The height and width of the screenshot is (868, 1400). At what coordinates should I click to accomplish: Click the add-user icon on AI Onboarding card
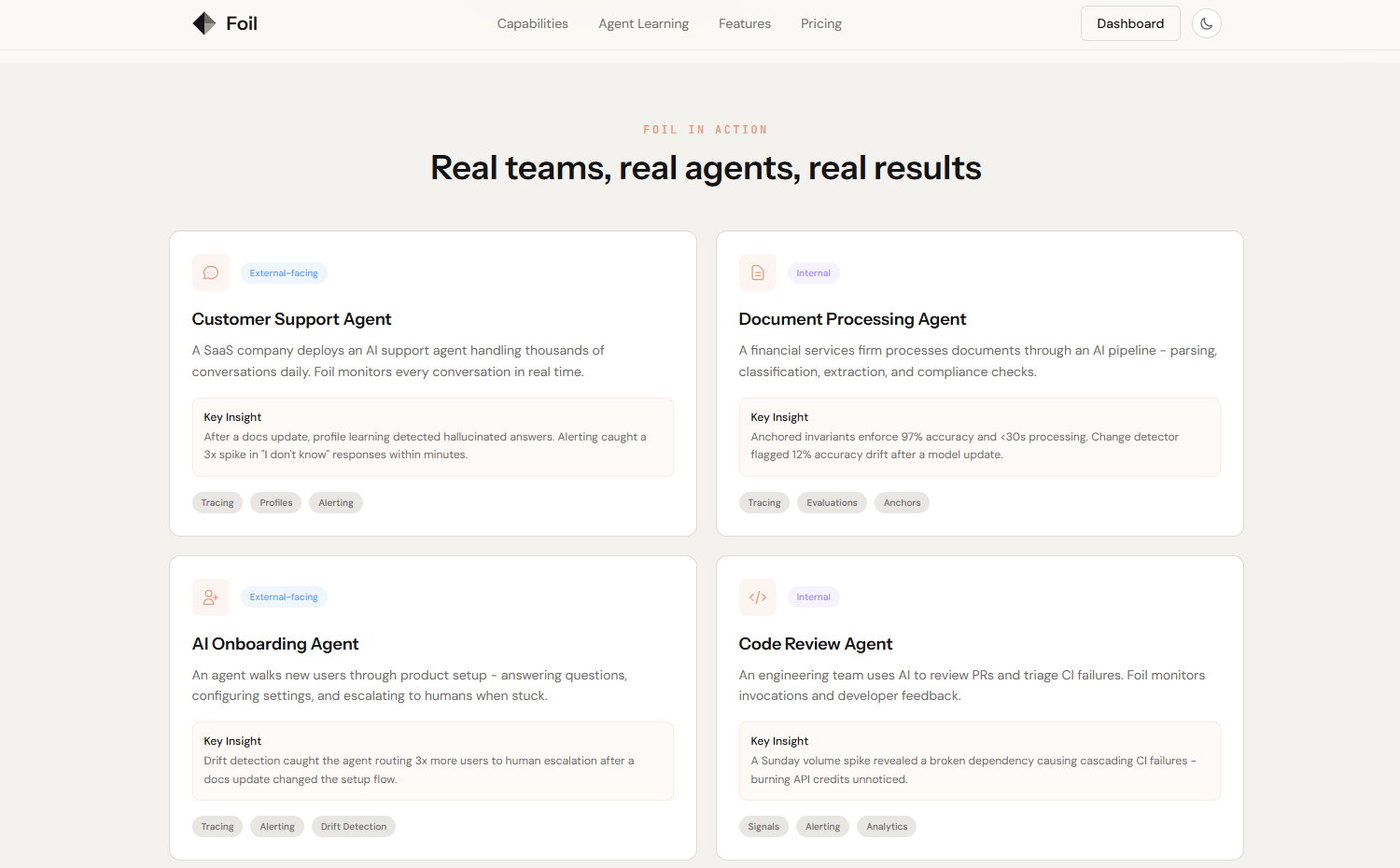pyautogui.click(x=211, y=597)
